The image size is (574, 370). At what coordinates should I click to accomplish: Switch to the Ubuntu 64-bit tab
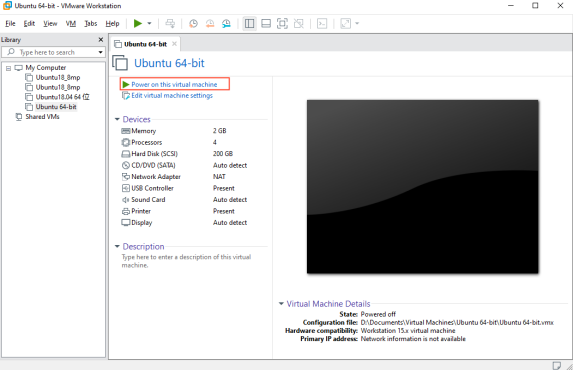coord(145,44)
